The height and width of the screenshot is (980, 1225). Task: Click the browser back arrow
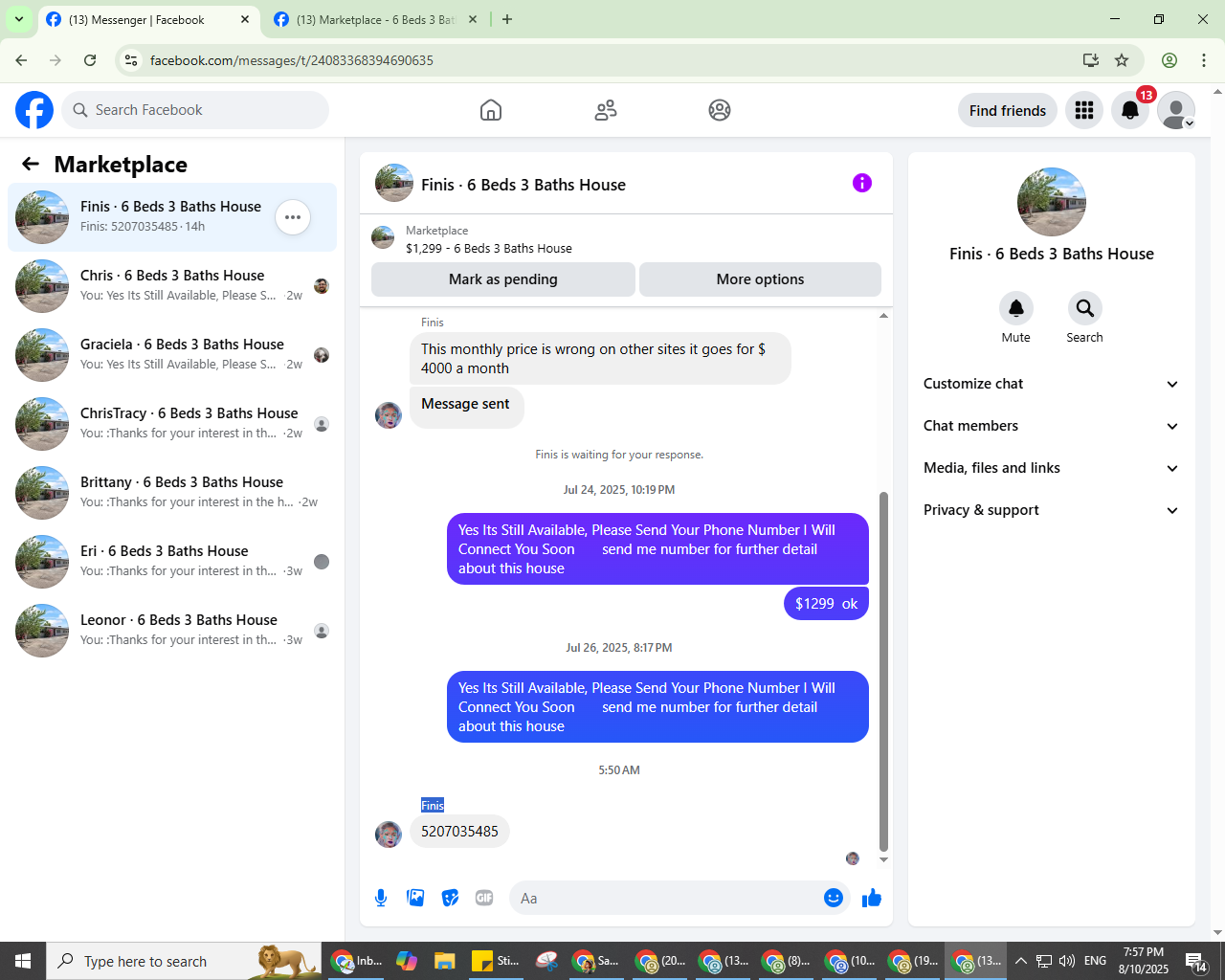21,60
